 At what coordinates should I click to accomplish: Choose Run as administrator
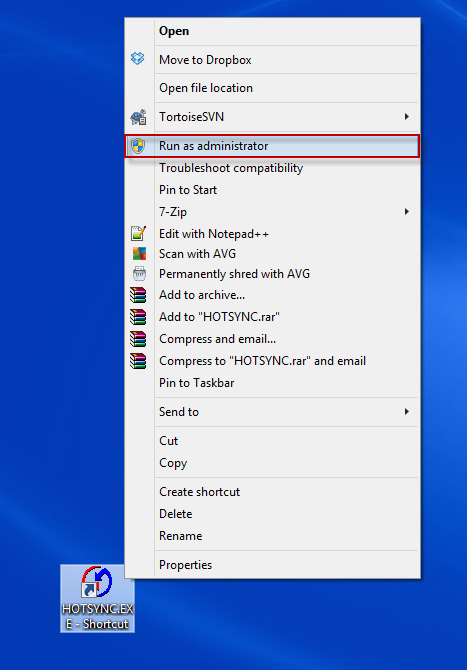[272, 146]
